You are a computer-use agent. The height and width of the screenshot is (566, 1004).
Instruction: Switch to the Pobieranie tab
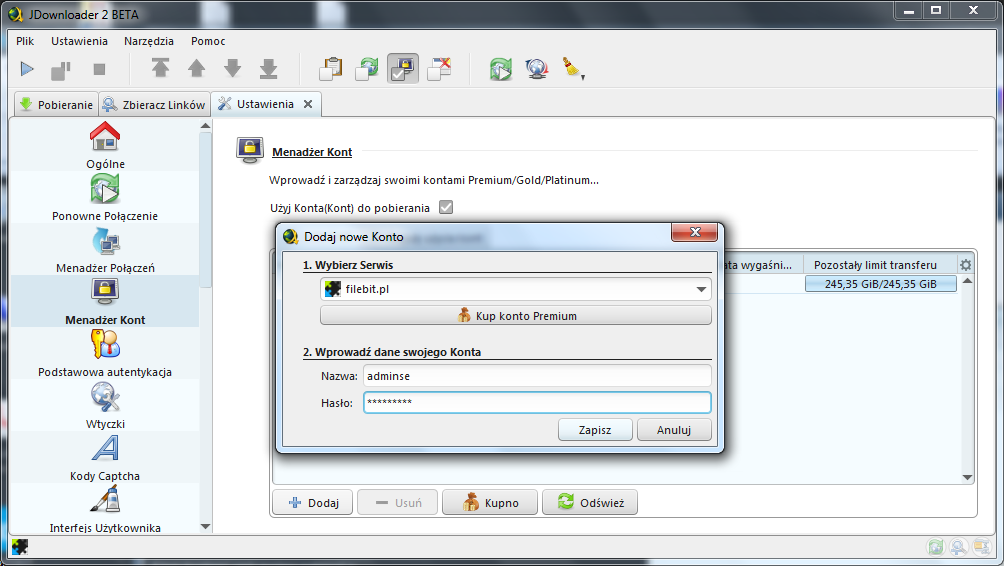[56, 104]
